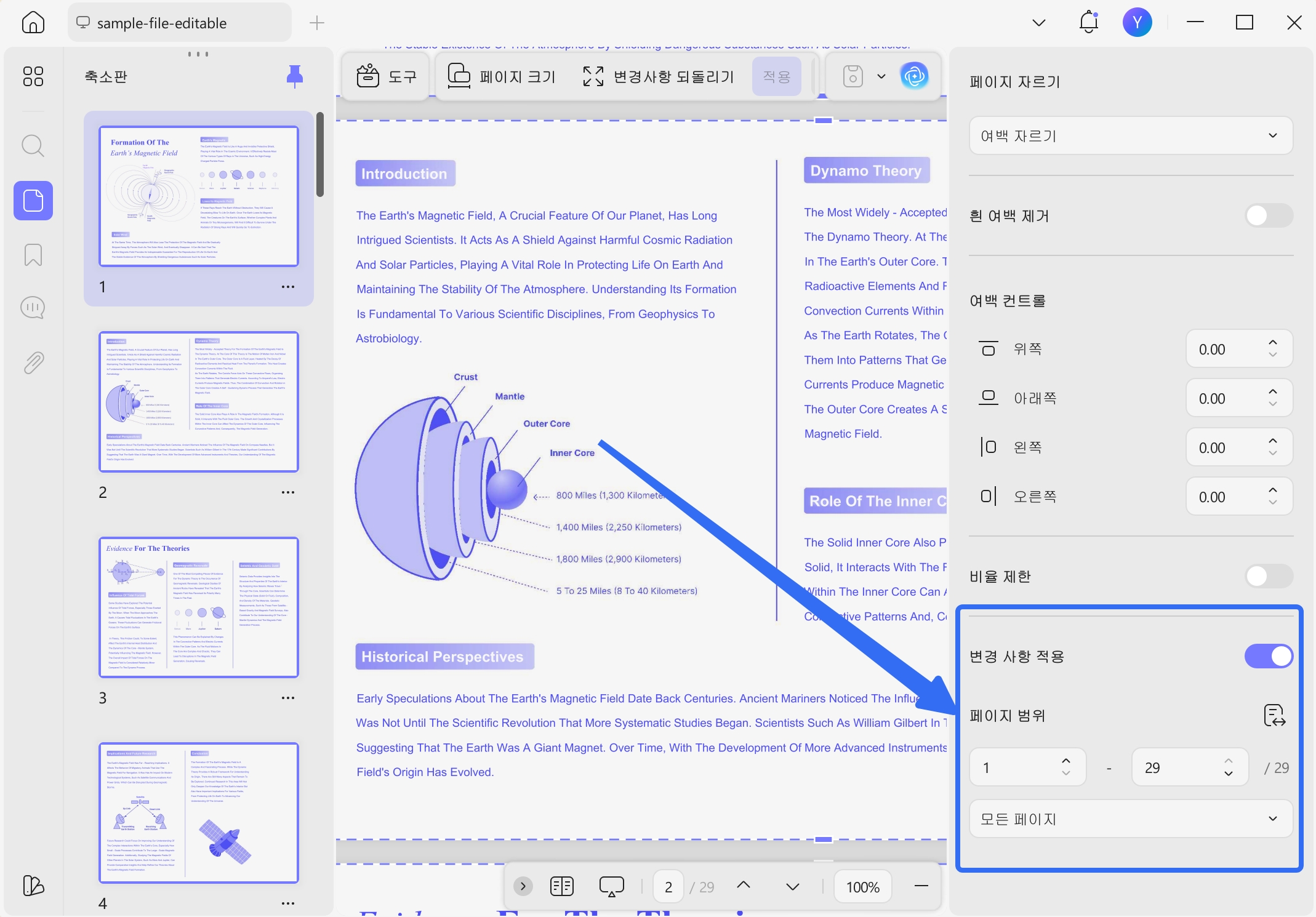Add a new tab with plus icon
Viewport: 1316px width, 917px height.
(317, 23)
